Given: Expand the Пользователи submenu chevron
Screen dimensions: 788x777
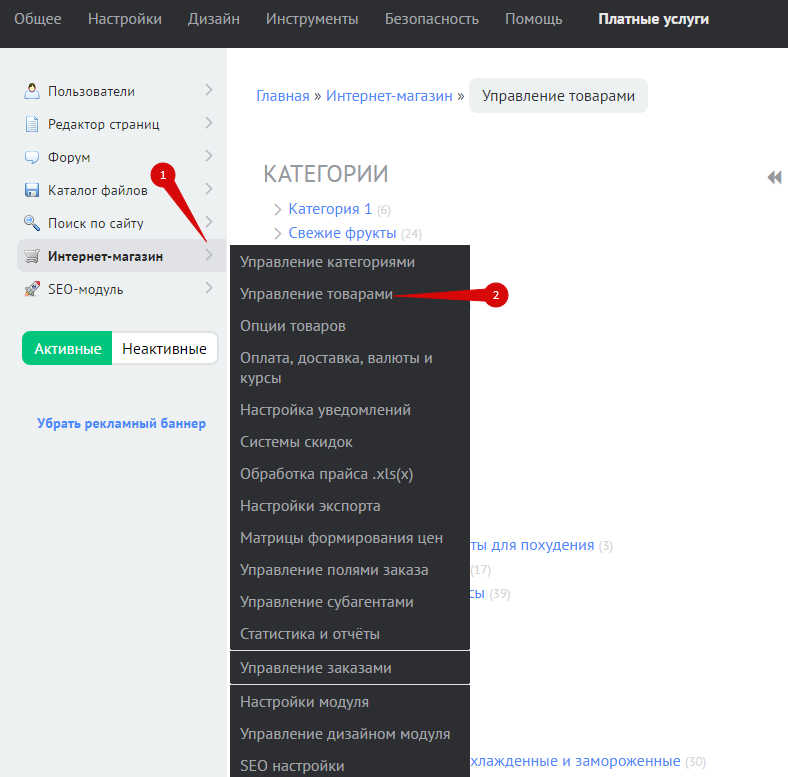Looking at the screenshot, I should pyautogui.click(x=208, y=90).
